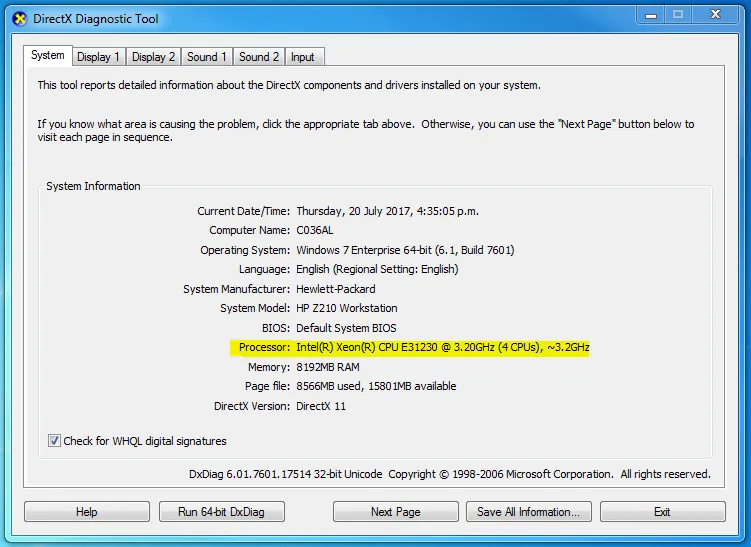Viewport: 751px width, 547px height.
Task: Click the date text Thursday, 20 July 2017
Action: pos(353,211)
